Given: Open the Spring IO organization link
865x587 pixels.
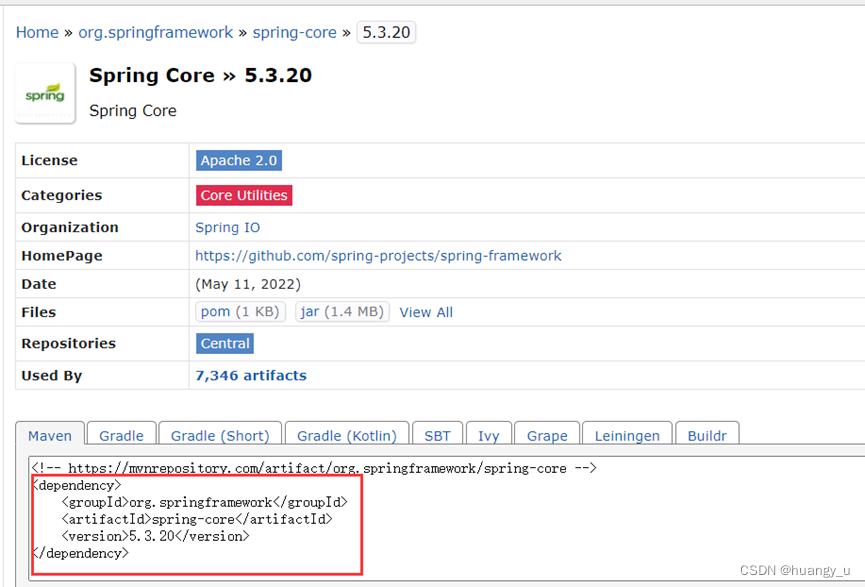Looking at the screenshot, I should pyautogui.click(x=227, y=227).
